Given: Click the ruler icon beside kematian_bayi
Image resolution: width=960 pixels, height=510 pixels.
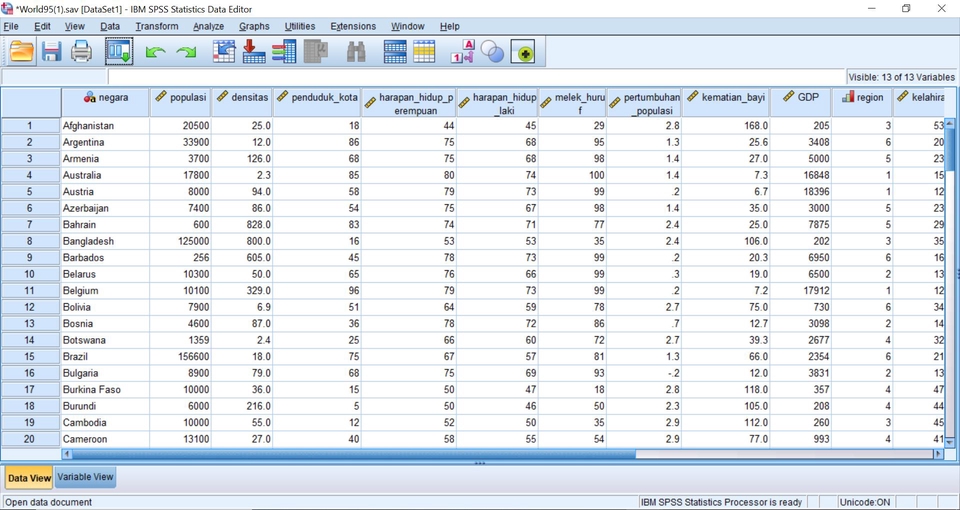Looking at the screenshot, I should tap(692, 96).
